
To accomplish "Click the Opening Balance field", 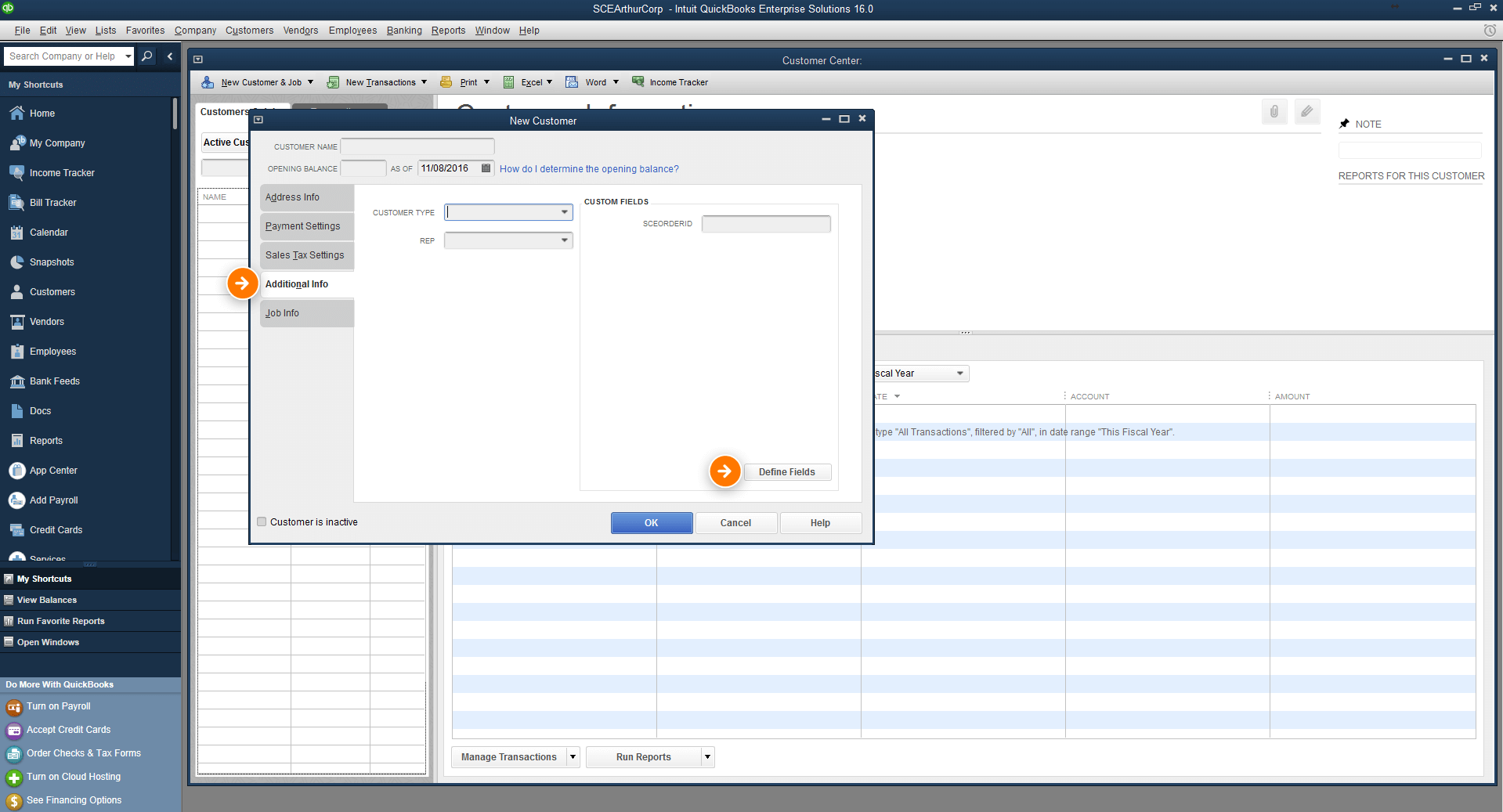I will [363, 168].
